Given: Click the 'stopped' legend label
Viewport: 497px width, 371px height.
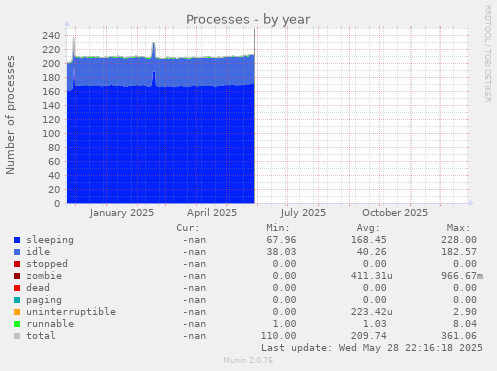Looking at the screenshot, I should pos(47,264).
